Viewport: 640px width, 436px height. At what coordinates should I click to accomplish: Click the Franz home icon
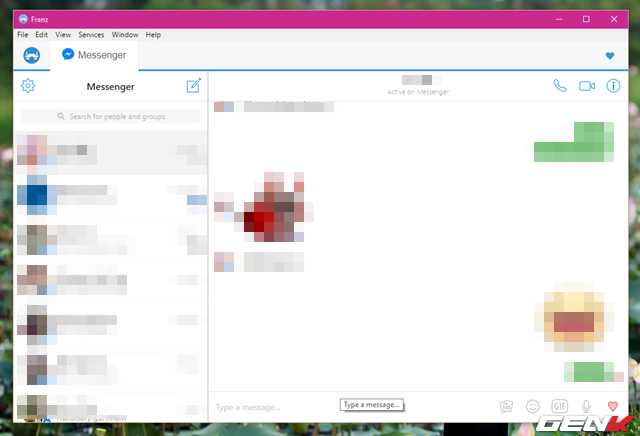click(32, 55)
